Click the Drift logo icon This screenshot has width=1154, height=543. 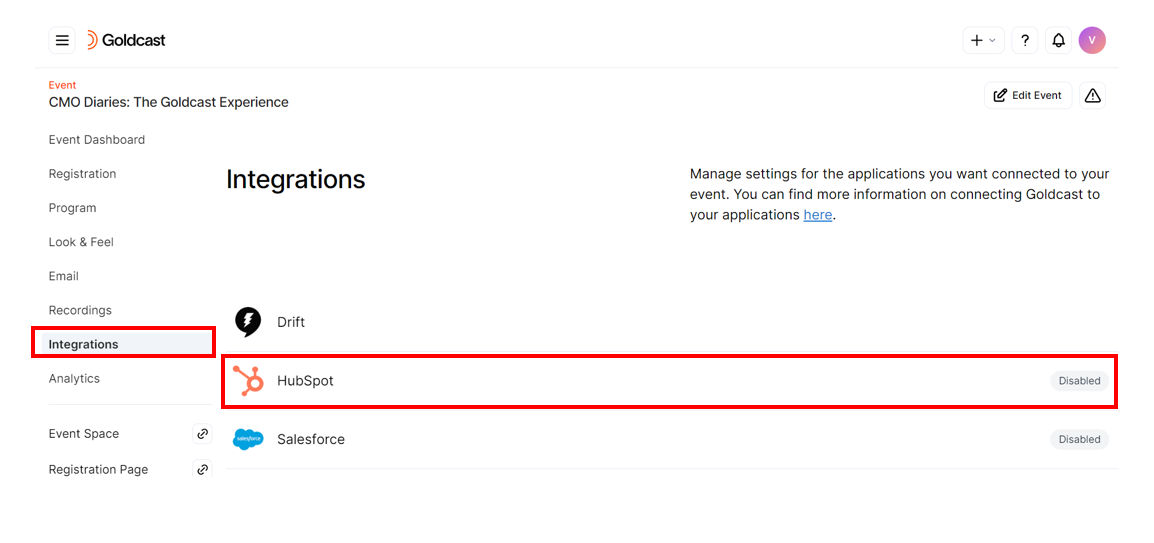[x=248, y=322]
